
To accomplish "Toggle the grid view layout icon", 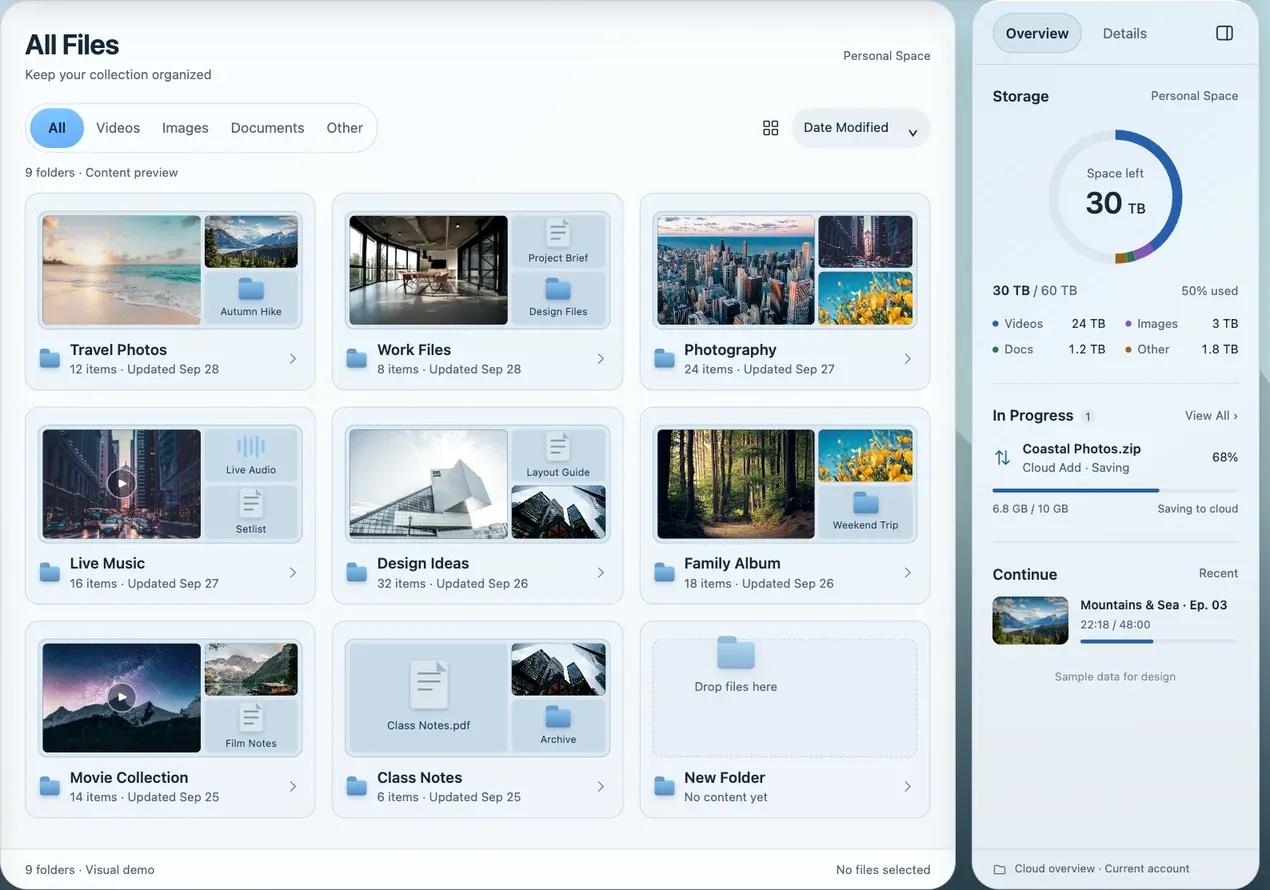I will [x=770, y=128].
